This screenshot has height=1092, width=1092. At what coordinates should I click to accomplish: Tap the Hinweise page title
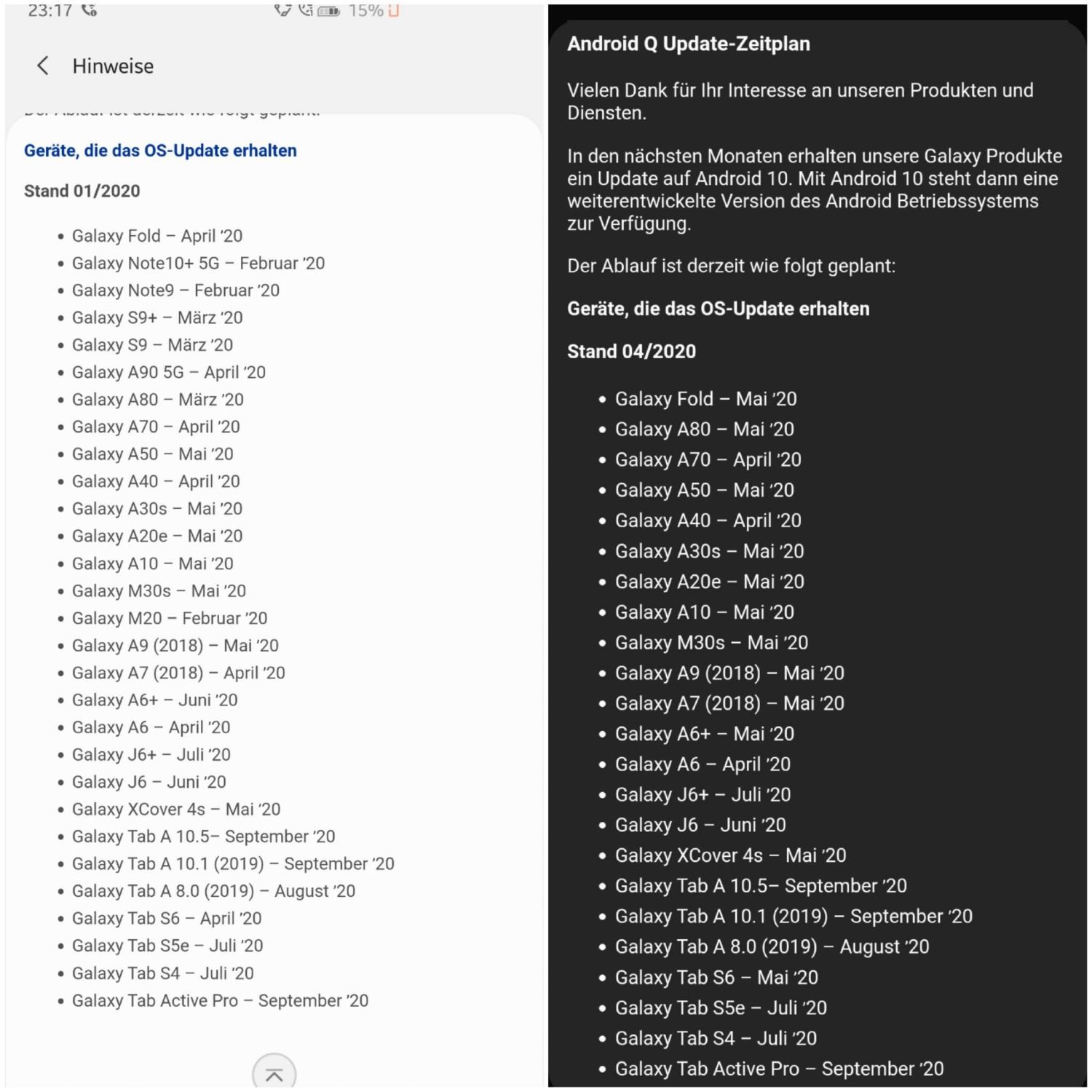[x=113, y=66]
